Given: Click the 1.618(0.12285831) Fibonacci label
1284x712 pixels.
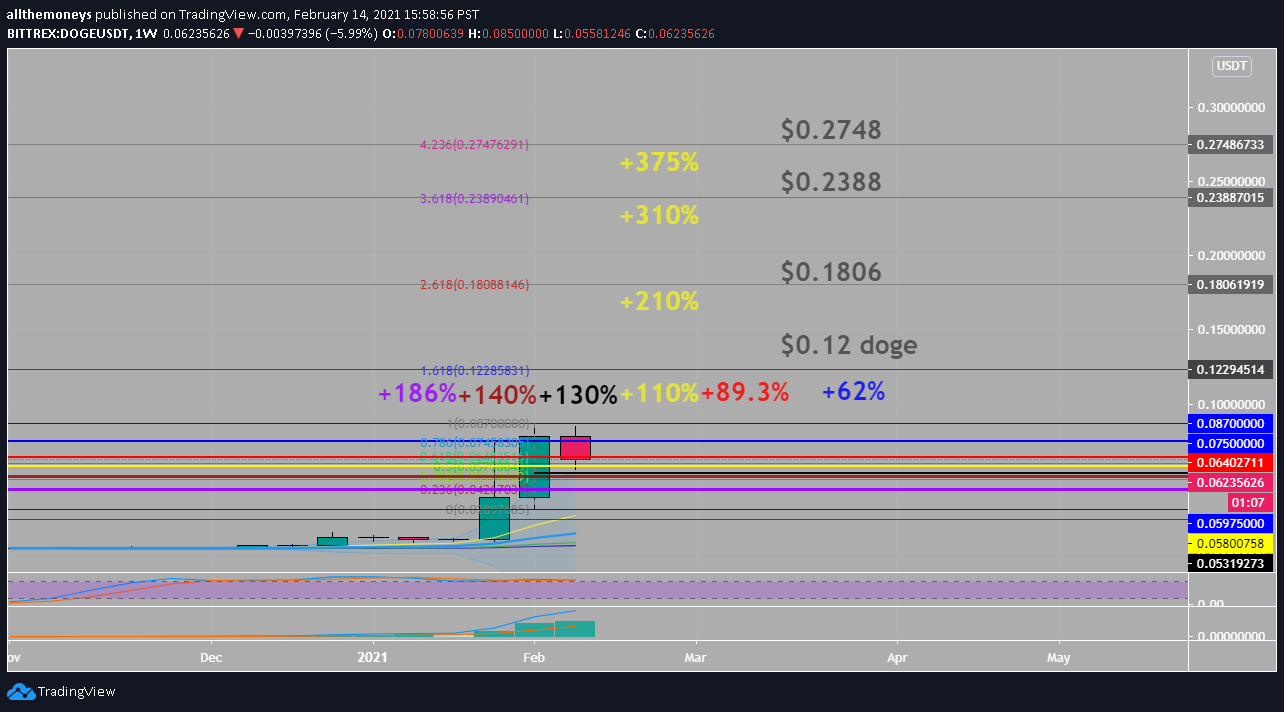Looking at the screenshot, I should (x=474, y=370).
